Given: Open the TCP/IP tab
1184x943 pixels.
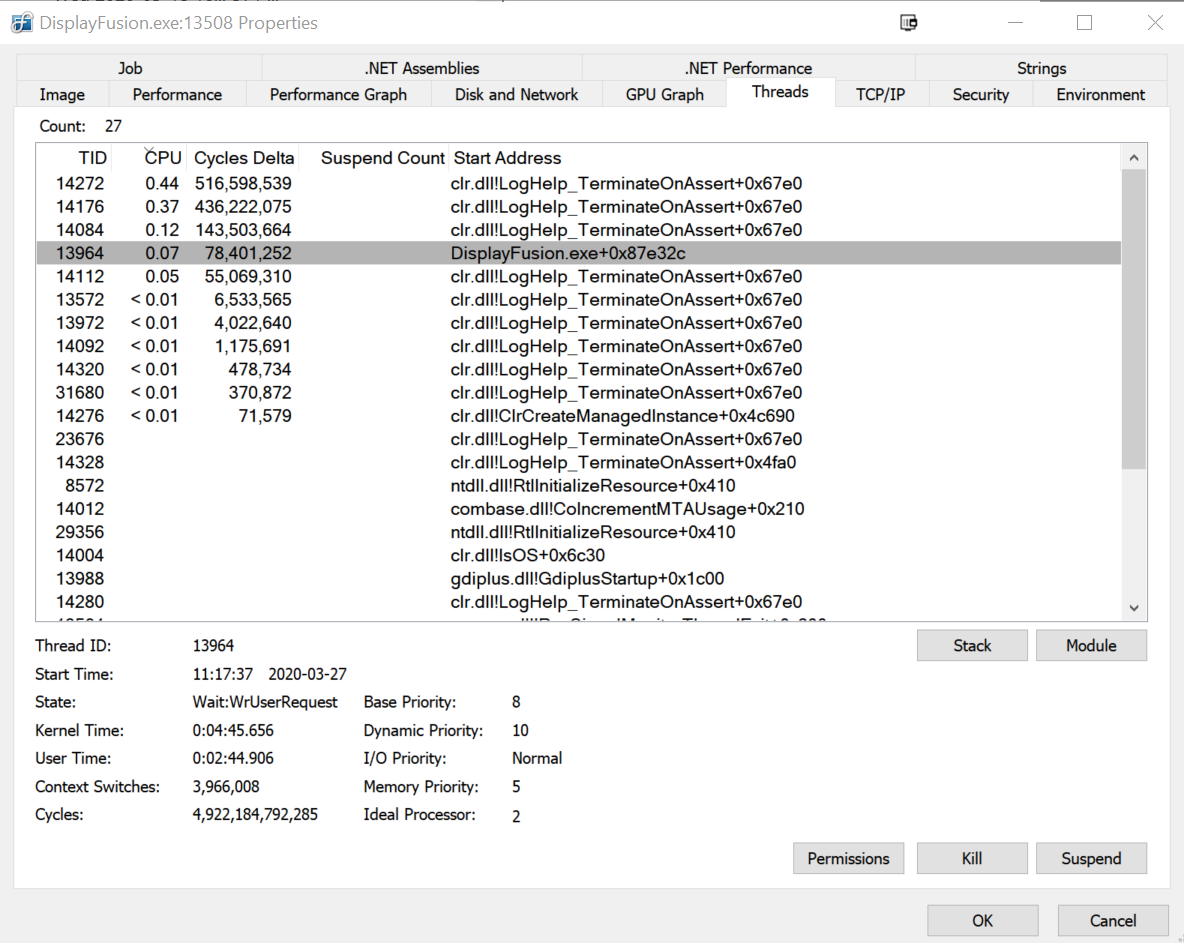Looking at the screenshot, I should (880, 94).
